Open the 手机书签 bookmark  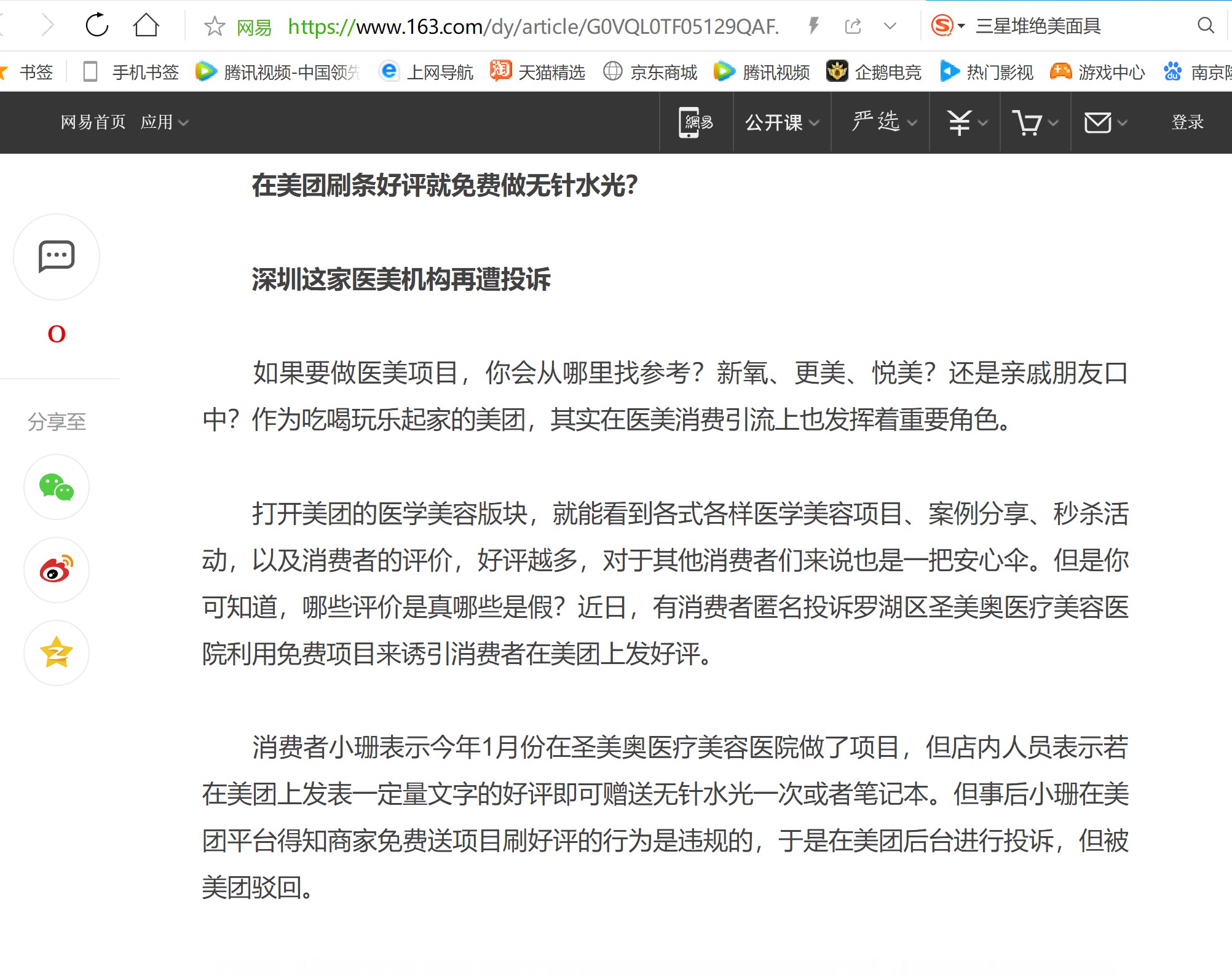click(131, 72)
